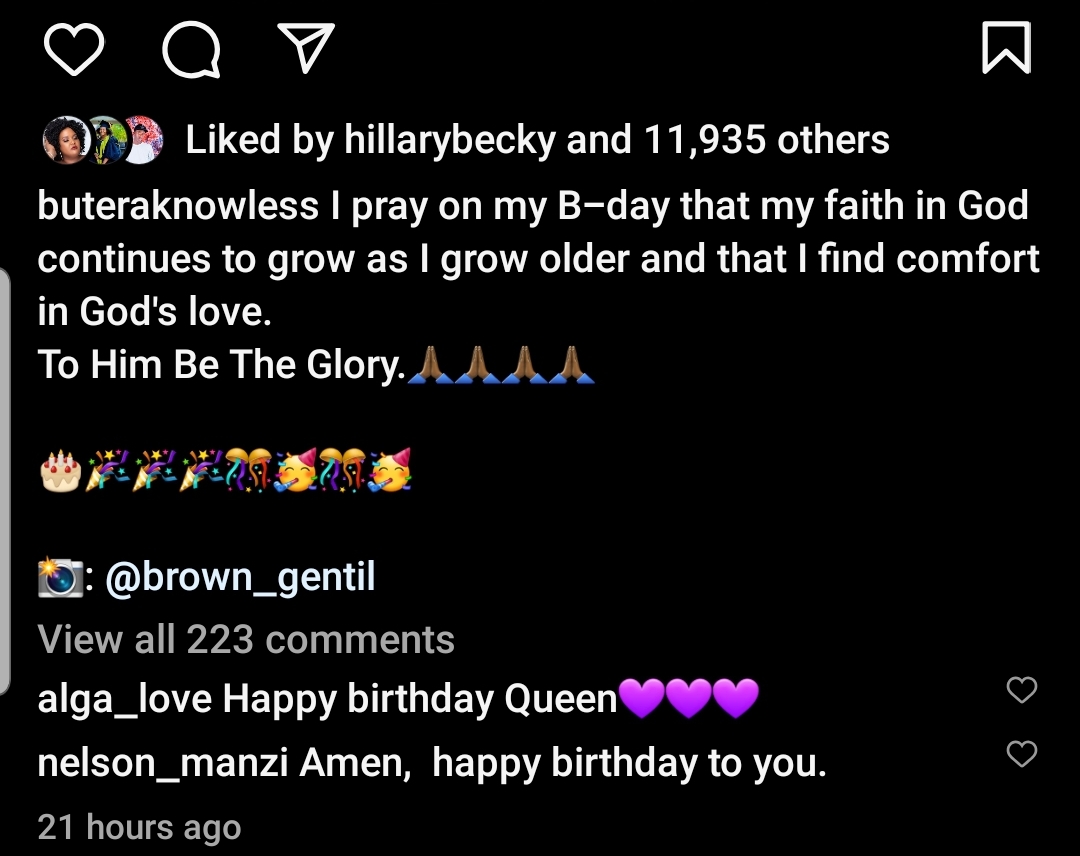
Task: Open comments via the speech bubble icon
Action: click(192, 50)
